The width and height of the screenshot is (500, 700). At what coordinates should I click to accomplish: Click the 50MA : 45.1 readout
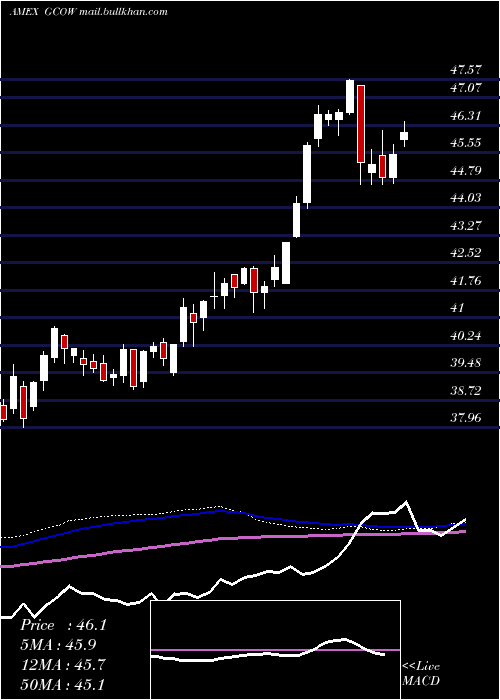tap(63, 684)
